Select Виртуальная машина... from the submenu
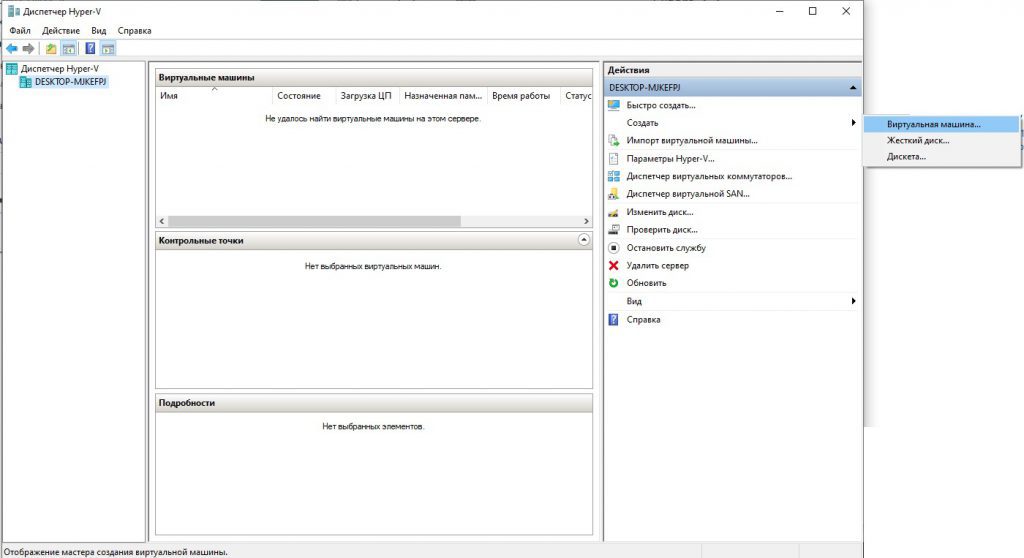Screen dimensions: 1024x558 click(934, 125)
